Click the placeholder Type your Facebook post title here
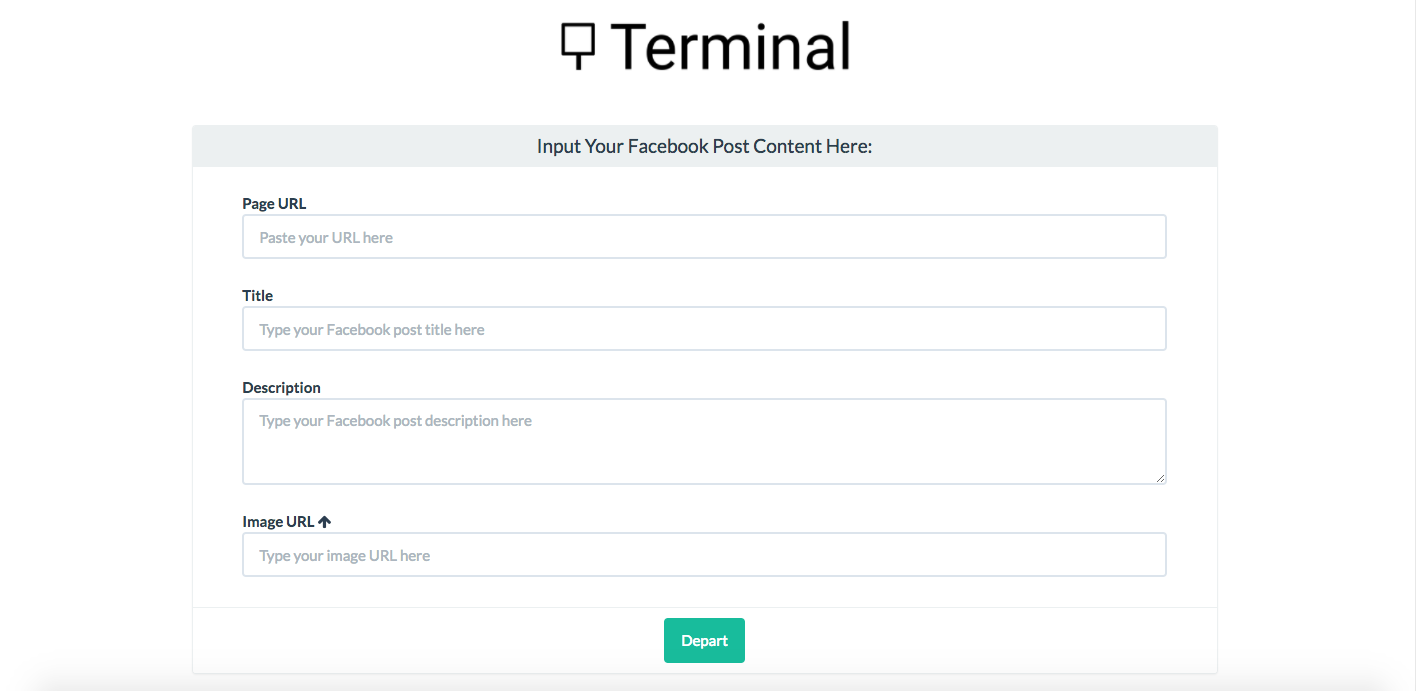1416x691 pixels. pyautogui.click(x=369, y=329)
